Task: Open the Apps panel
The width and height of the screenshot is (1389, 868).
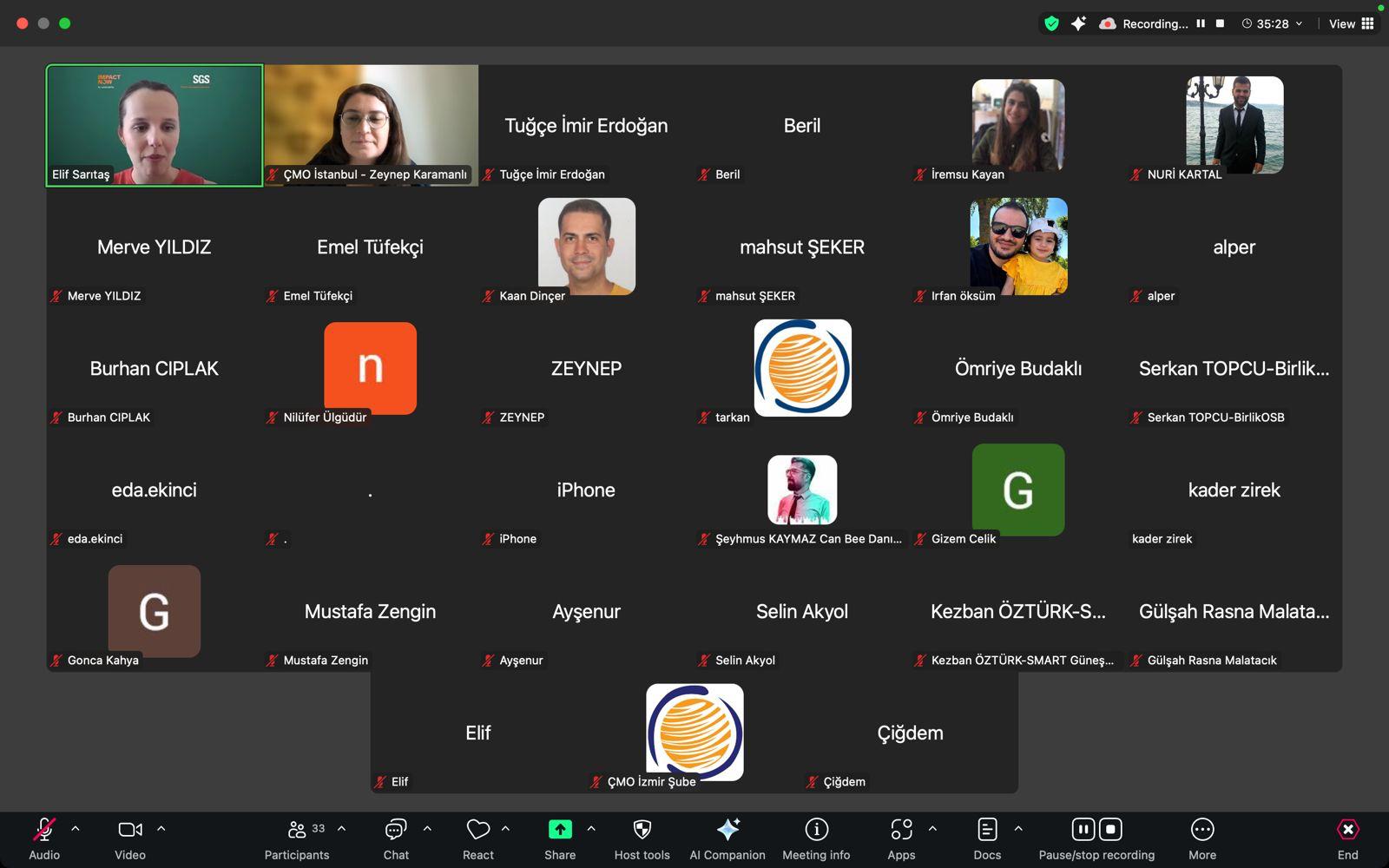Action: click(901, 831)
